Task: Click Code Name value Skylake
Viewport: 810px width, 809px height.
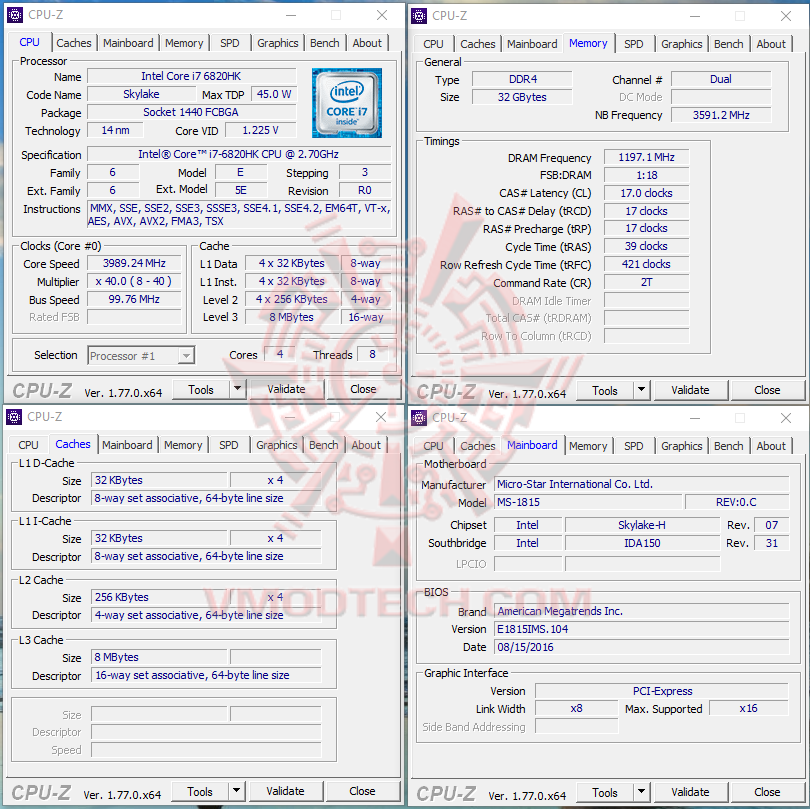Action: click(x=142, y=94)
